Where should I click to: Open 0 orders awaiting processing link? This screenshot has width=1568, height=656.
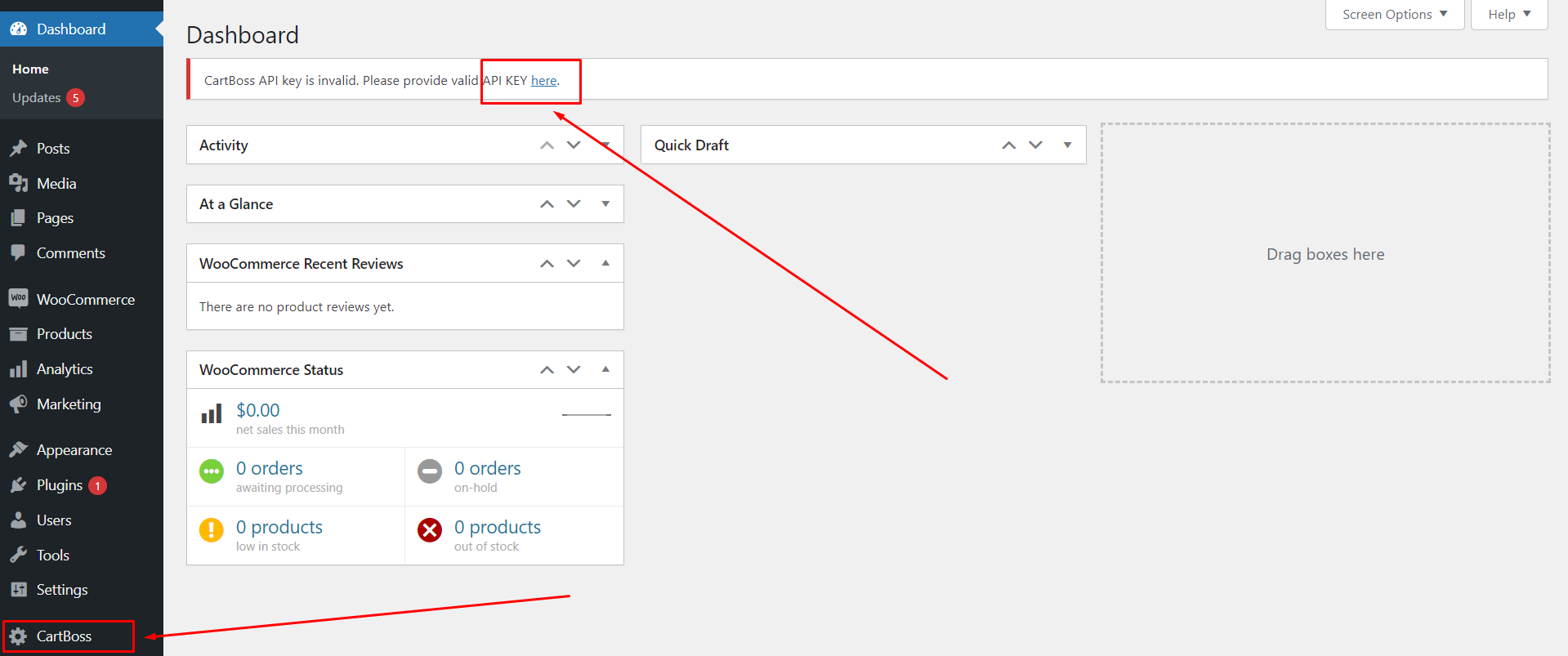(x=269, y=468)
